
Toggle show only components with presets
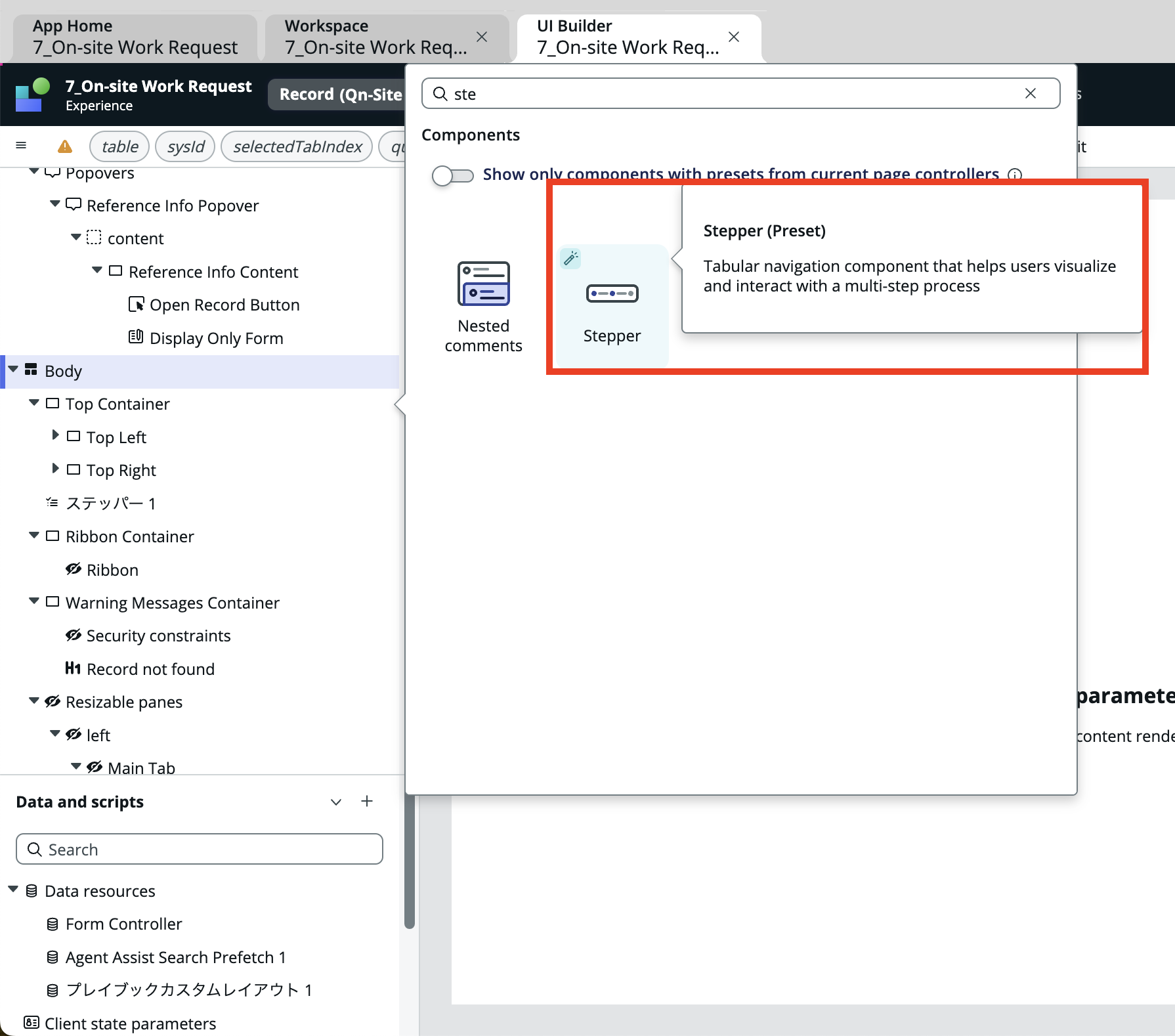point(453,175)
